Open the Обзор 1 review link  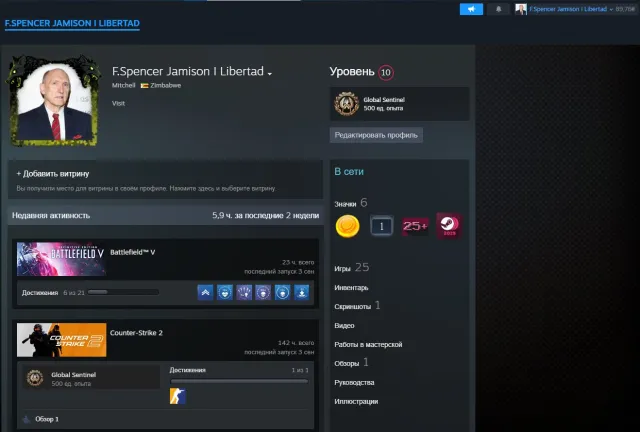coord(47,419)
